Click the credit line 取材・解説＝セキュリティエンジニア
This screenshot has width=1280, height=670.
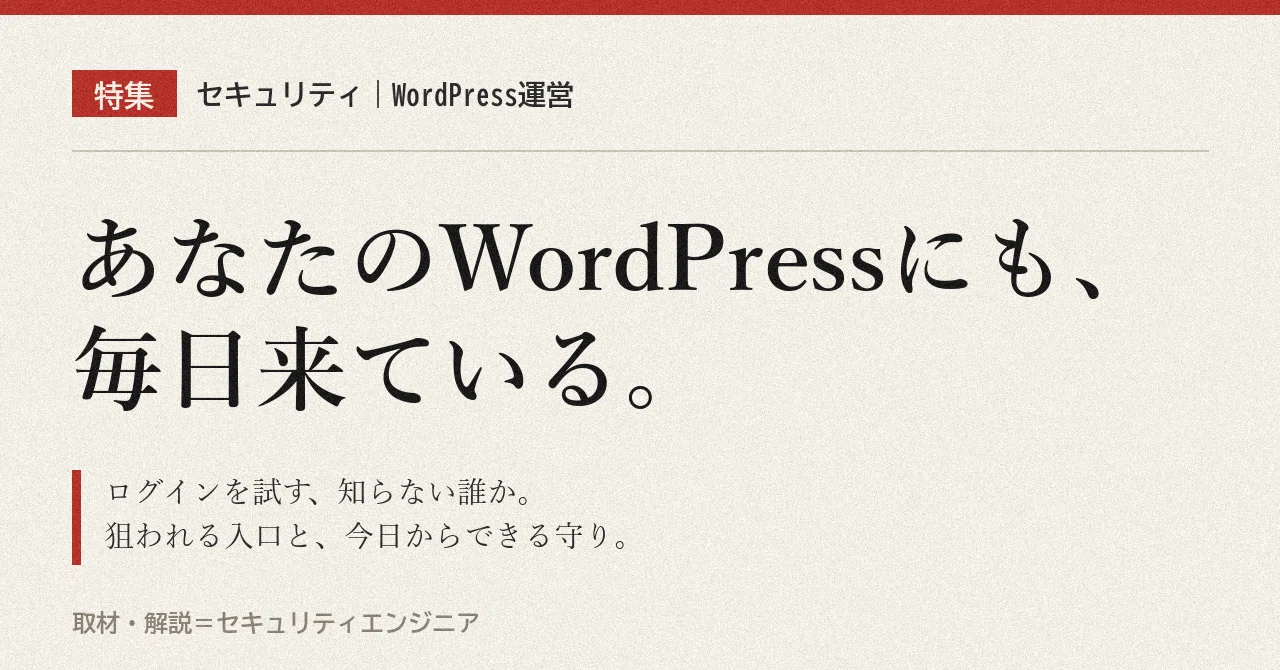coord(276,623)
